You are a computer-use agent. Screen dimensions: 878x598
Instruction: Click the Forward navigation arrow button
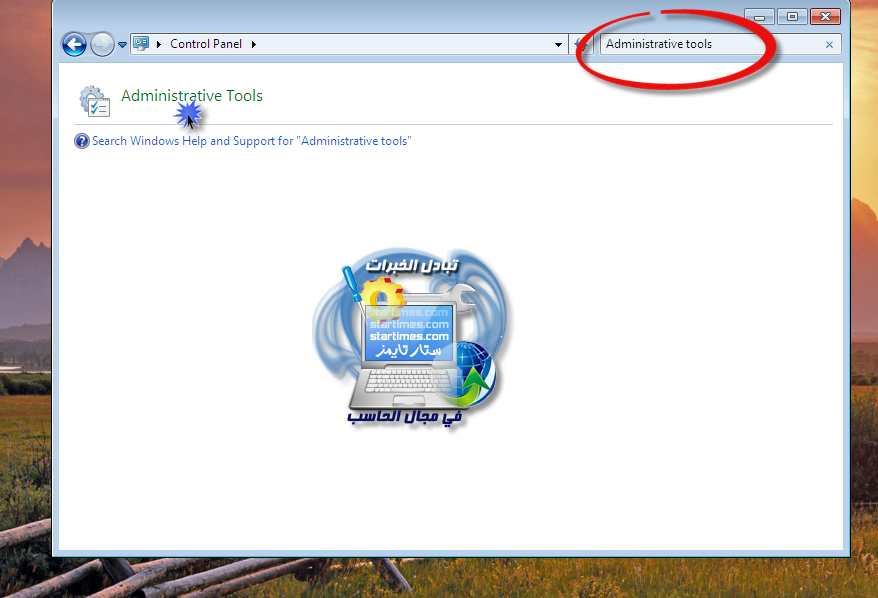tap(102, 44)
